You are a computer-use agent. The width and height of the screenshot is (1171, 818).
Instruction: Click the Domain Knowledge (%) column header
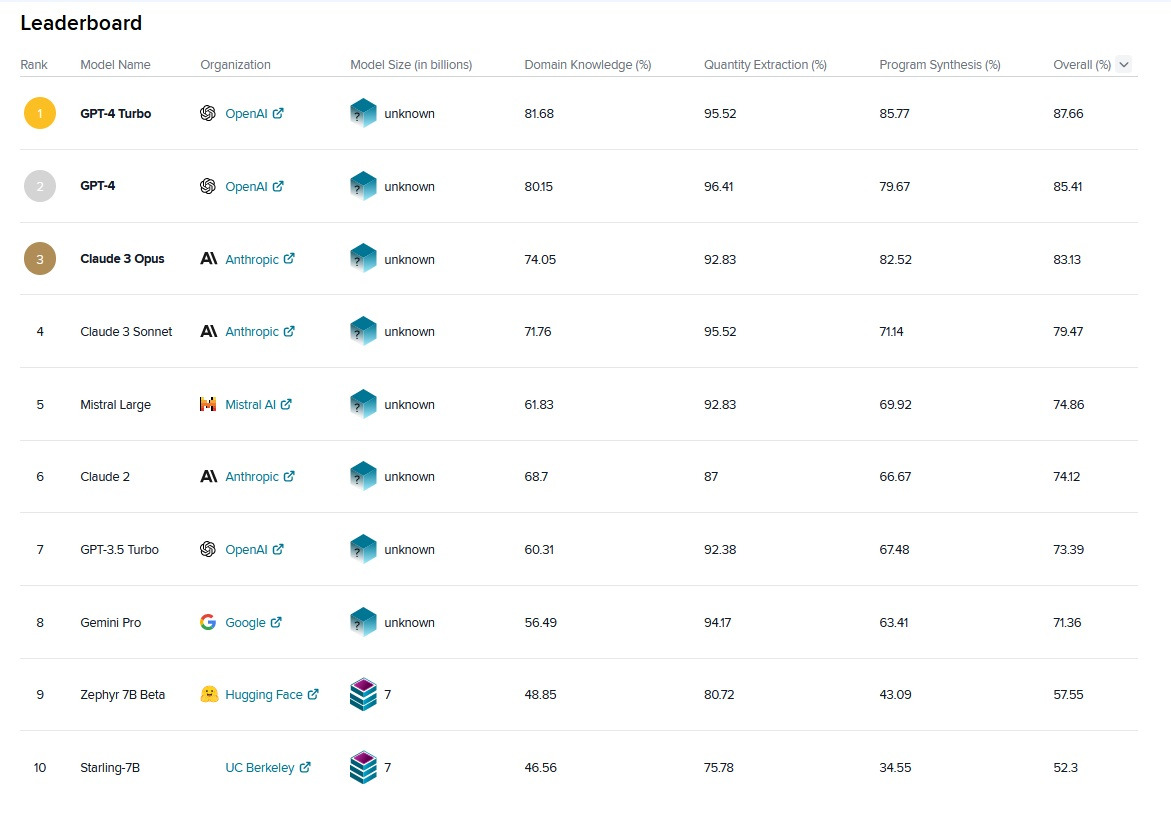pos(587,65)
